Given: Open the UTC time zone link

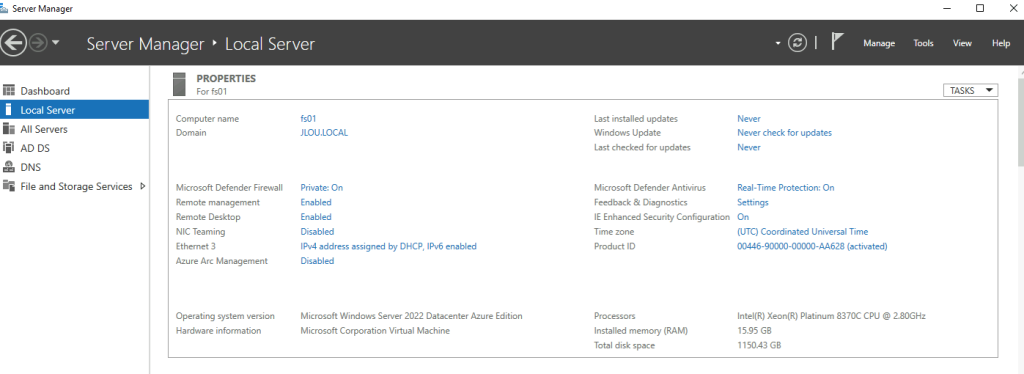Looking at the screenshot, I should pyautogui.click(x=803, y=232).
